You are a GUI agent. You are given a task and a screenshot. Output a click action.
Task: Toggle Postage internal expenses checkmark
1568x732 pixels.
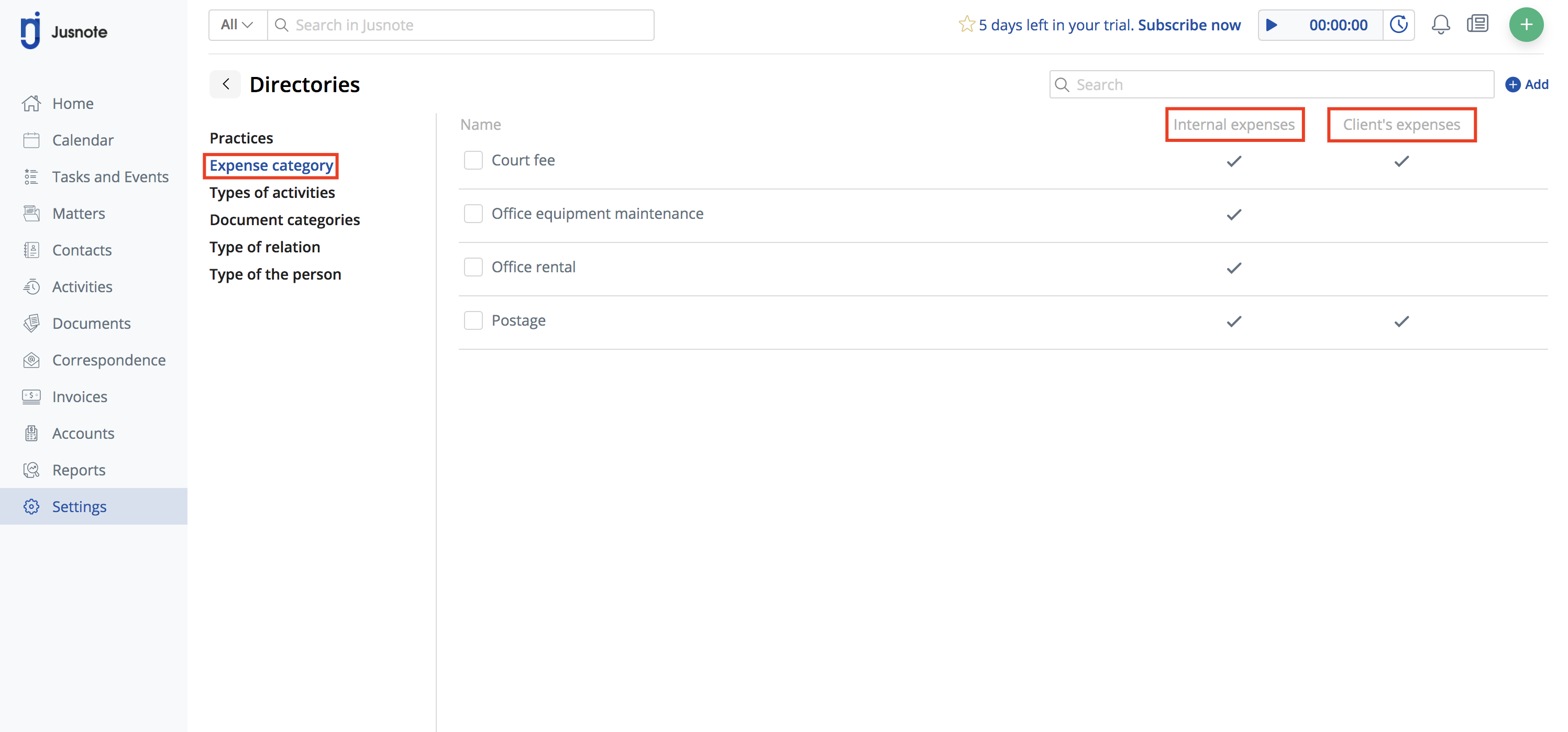[1234, 321]
